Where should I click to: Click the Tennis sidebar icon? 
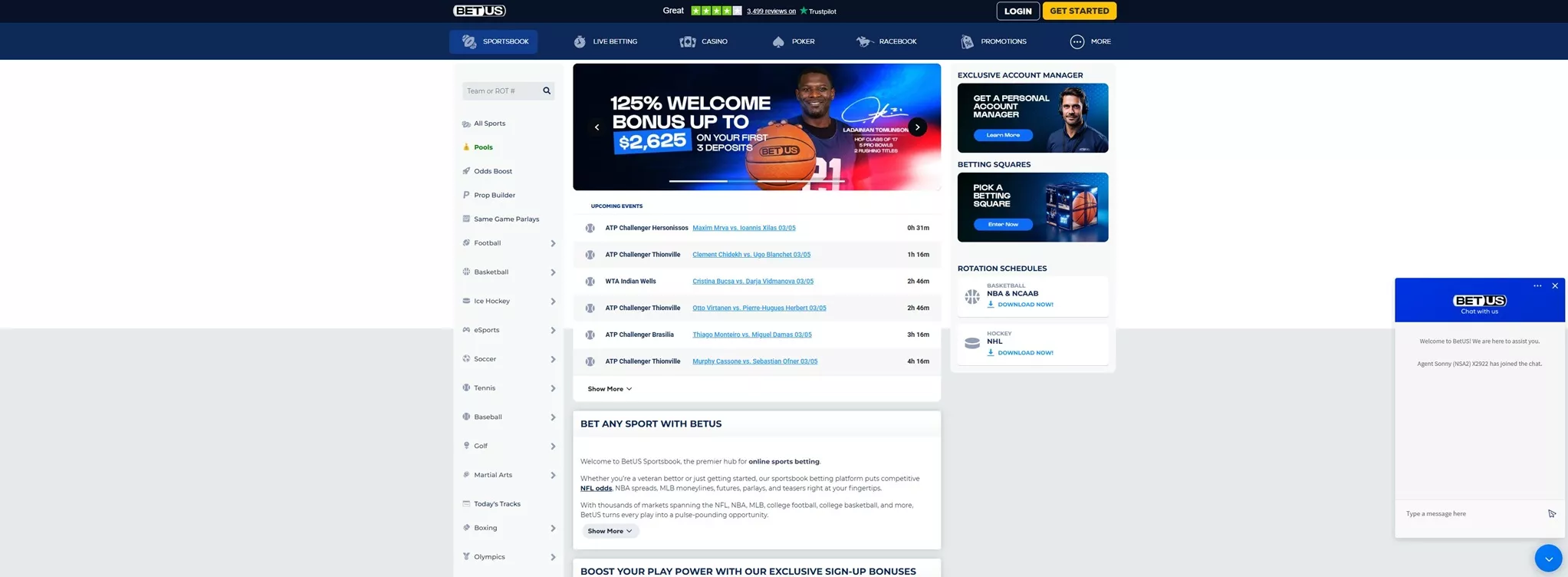pos(466,387)
